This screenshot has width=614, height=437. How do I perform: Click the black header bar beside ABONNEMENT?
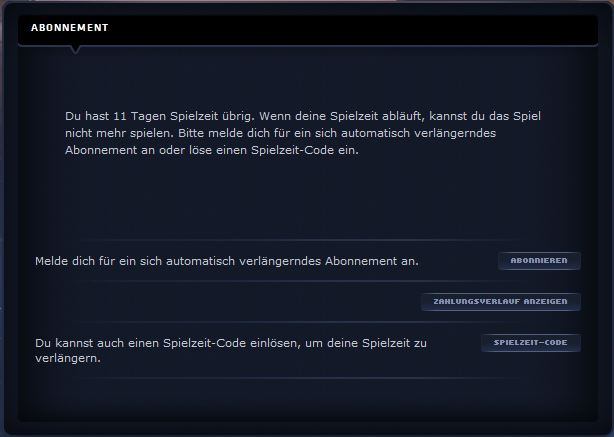[352, 30]
